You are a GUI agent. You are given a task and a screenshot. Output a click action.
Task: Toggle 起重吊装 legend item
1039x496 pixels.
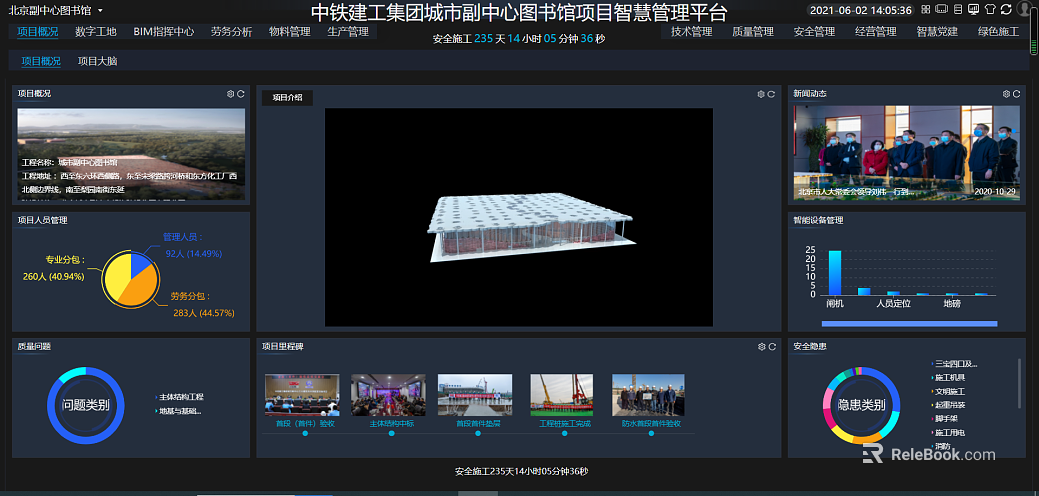pyautogui.click(x=948, y=405)
